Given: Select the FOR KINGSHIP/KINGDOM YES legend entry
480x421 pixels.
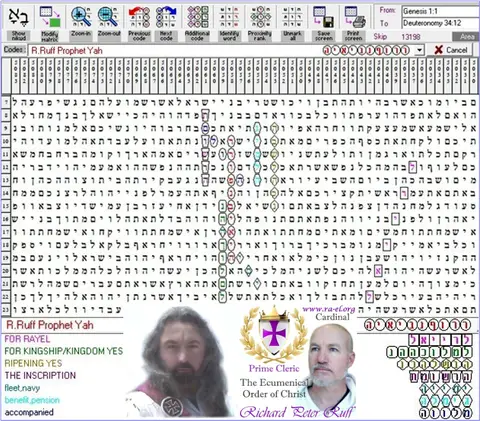Looking at the screenshot, I should coord(64,351).
